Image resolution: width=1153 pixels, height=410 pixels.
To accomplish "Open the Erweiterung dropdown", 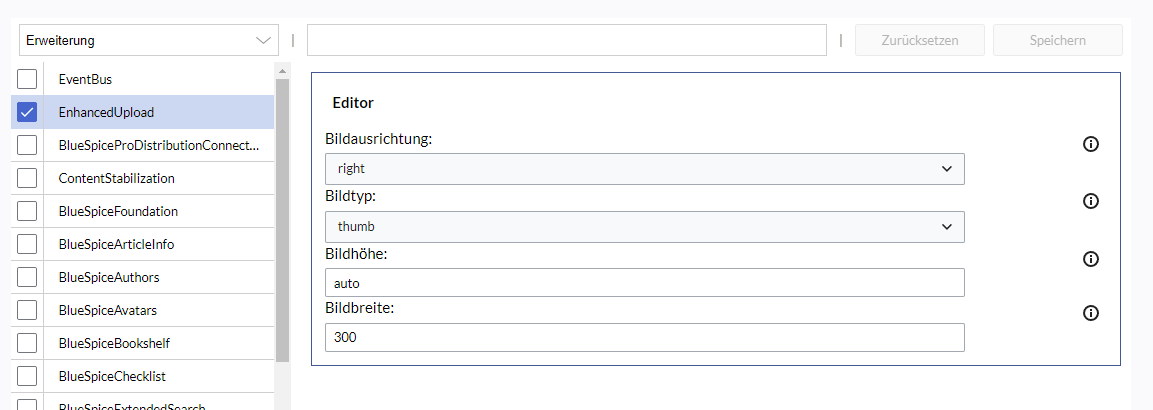I will click(x=149, y=40).
